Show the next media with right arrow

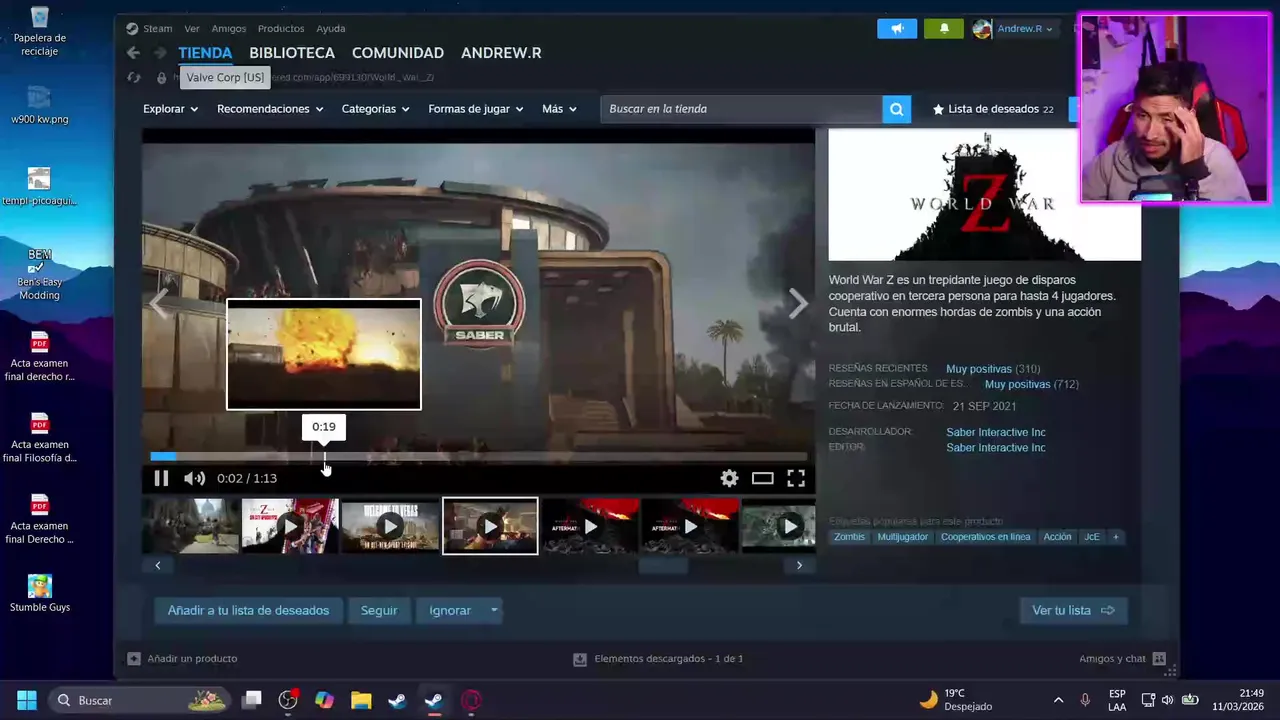point(797,303)
